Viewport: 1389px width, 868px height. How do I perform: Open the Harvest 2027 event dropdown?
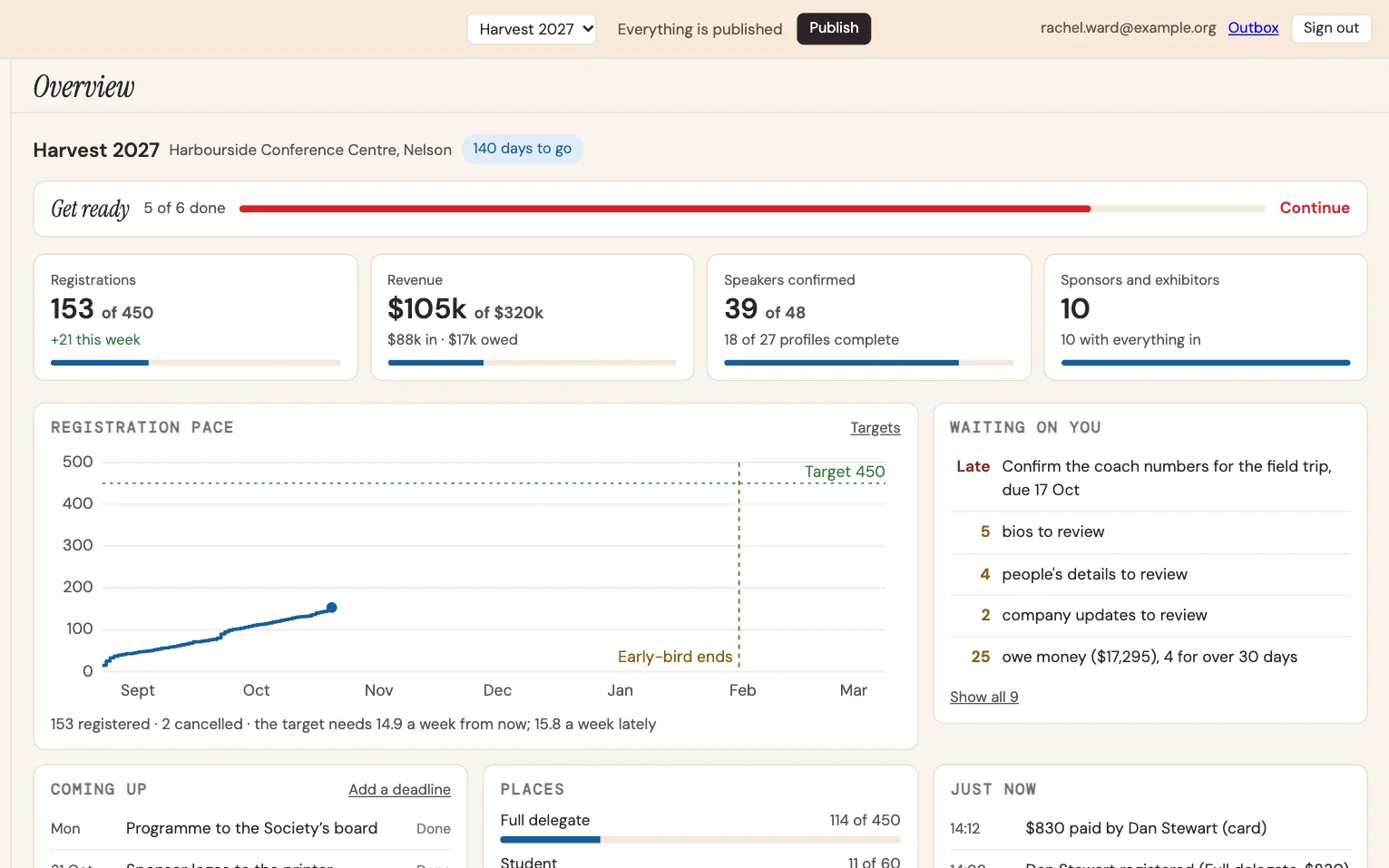click(532, 29)
